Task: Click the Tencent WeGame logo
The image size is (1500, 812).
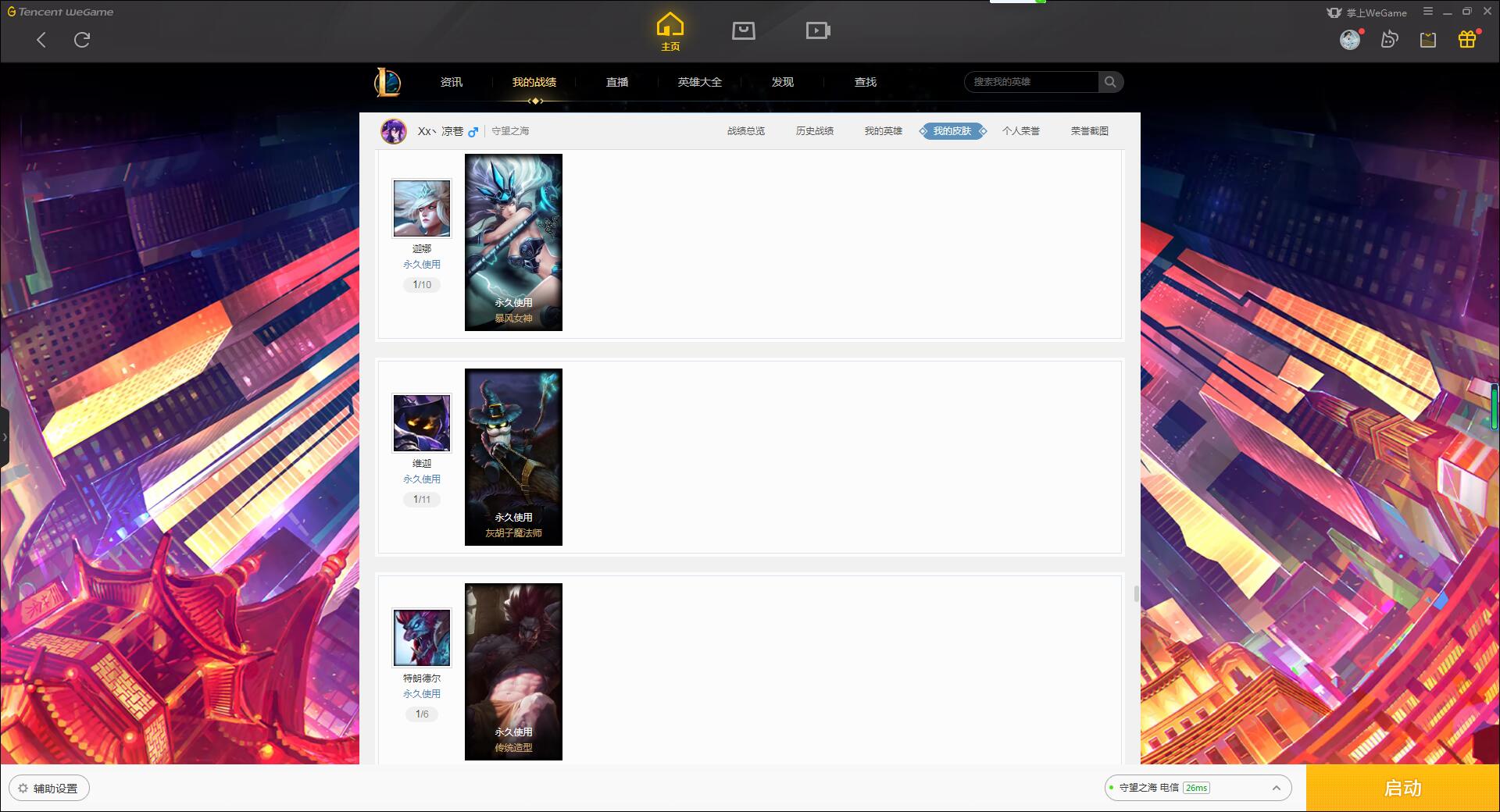Action: tap(60, 12)
